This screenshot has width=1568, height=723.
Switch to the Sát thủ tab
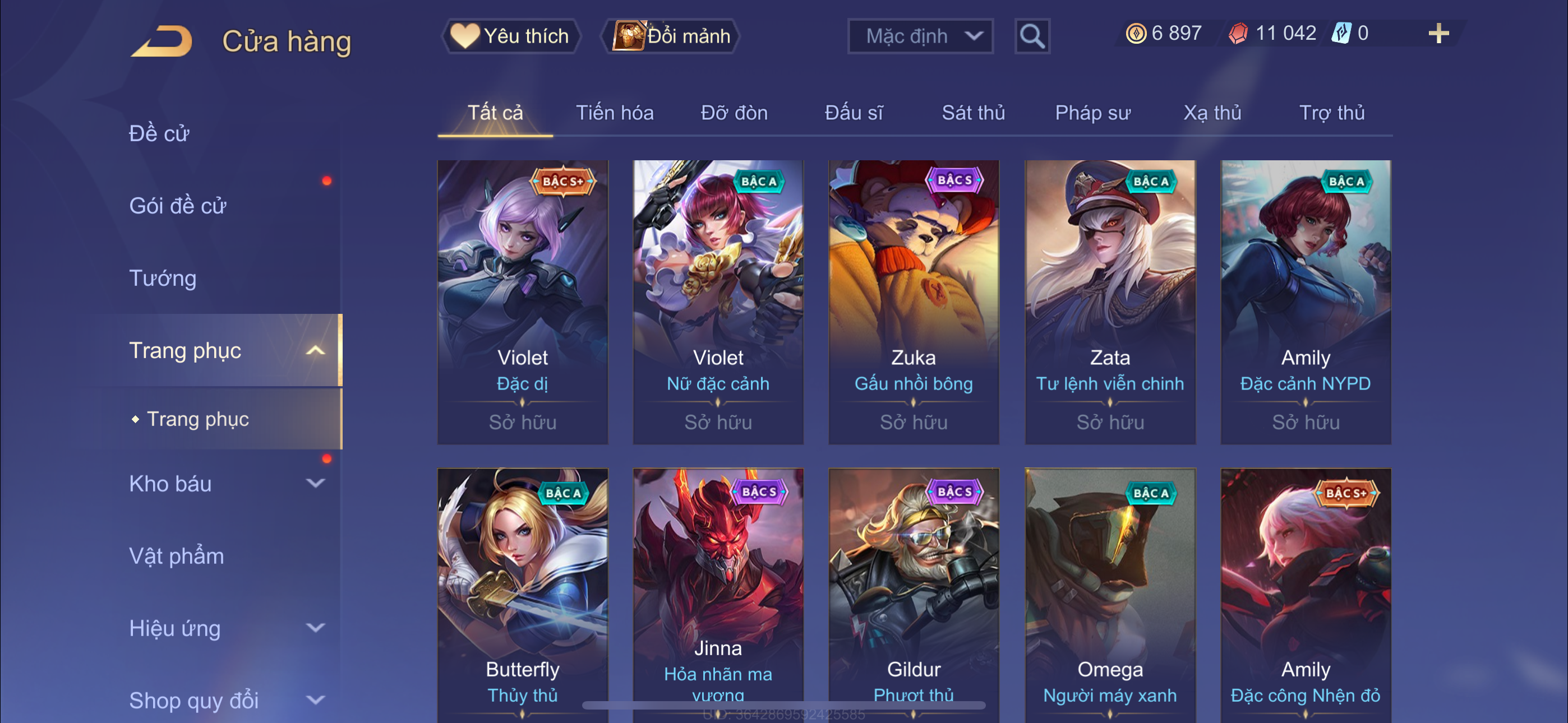(974, 113)
